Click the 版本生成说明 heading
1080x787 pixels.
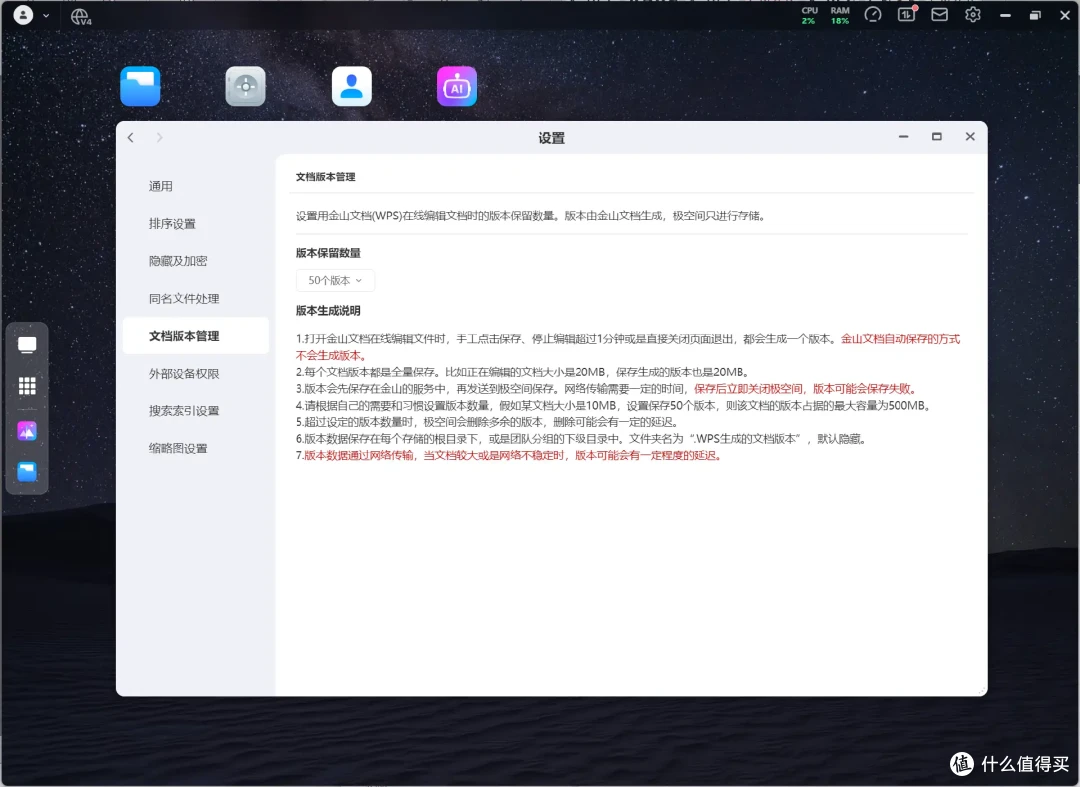pos(329,311)
